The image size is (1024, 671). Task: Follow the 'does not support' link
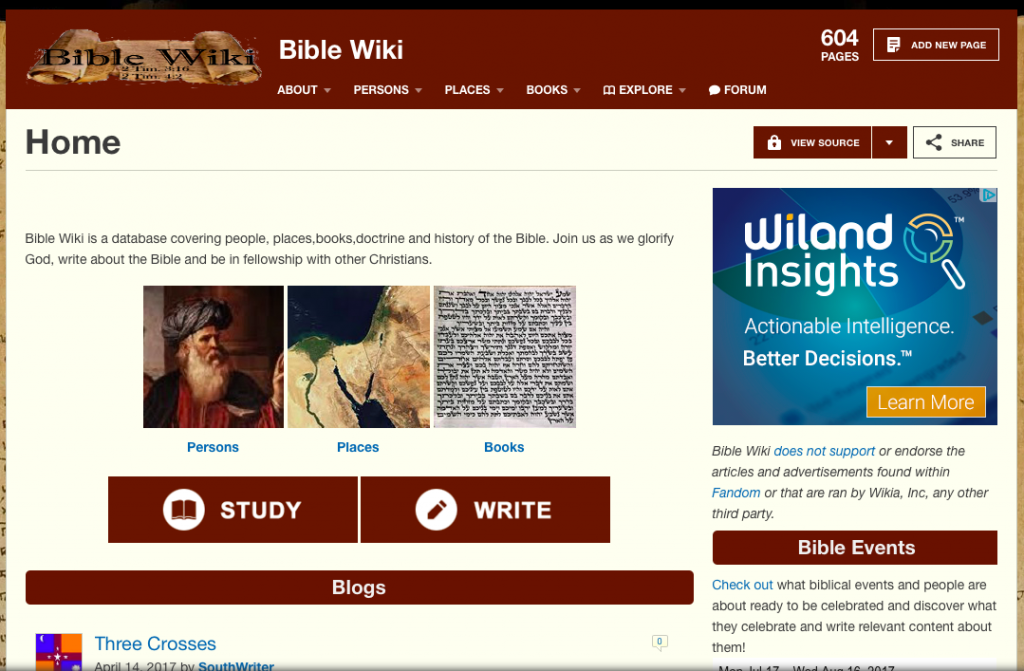[824, 451]
